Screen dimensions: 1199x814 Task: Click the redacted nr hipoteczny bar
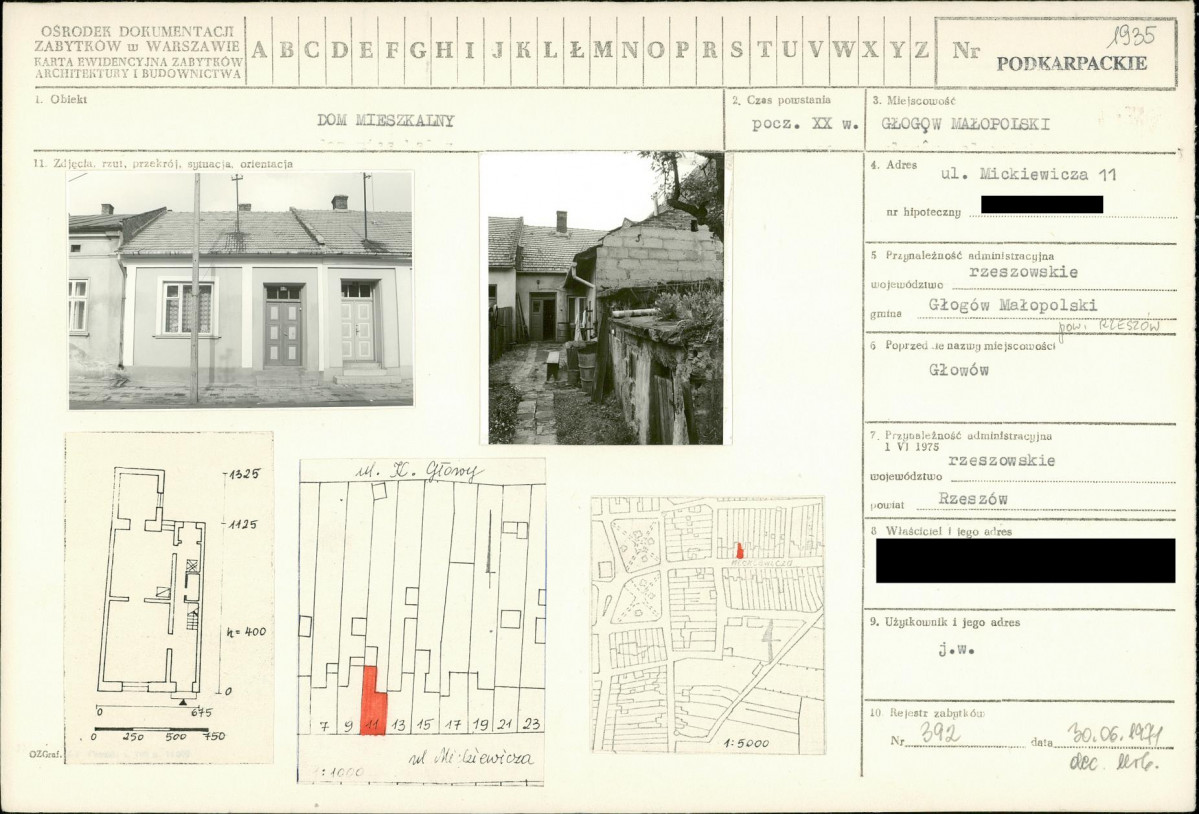tap(1041, 205)
